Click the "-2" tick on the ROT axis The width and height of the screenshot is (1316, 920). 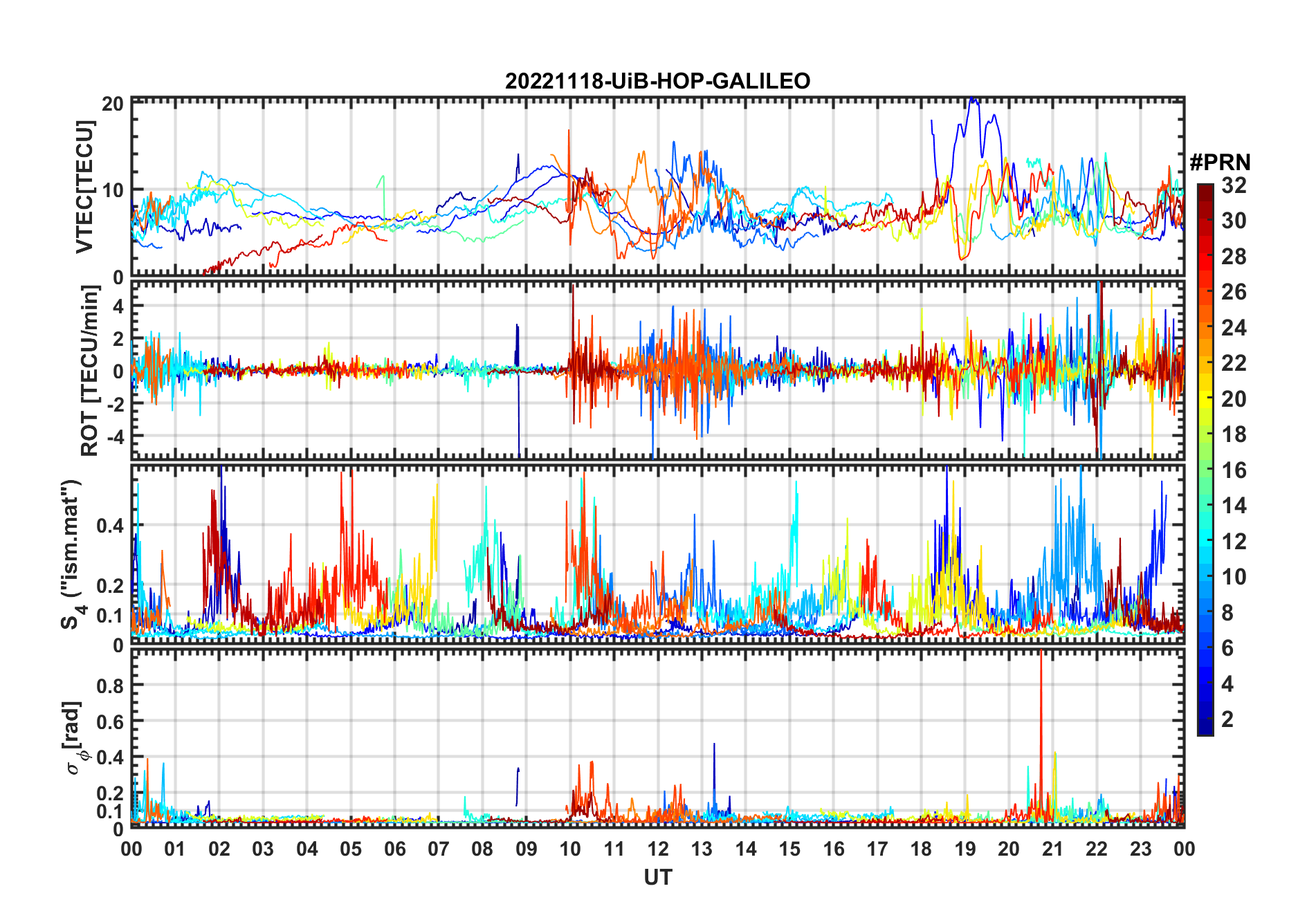click(x=114, y=404)
